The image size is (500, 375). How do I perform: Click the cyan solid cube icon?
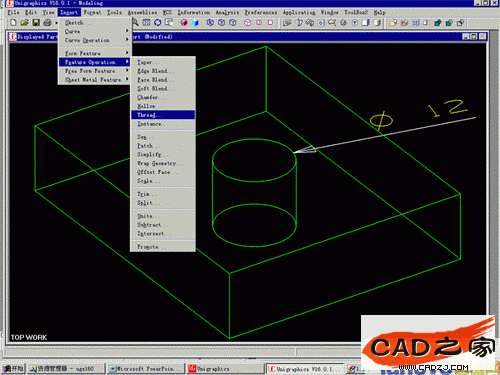pos(195,23)
